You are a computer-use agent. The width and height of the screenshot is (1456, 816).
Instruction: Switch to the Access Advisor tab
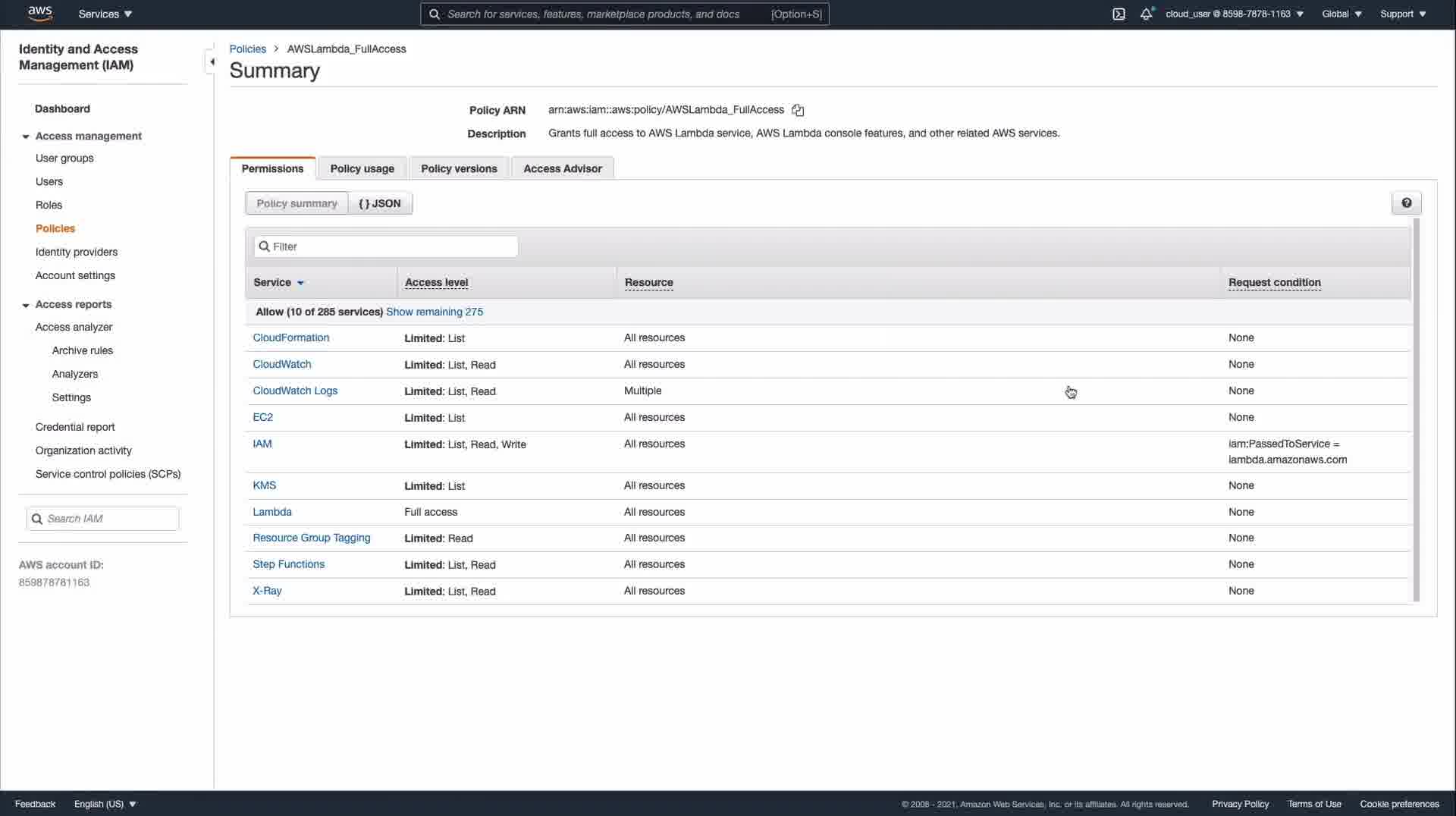coord(563,168)
